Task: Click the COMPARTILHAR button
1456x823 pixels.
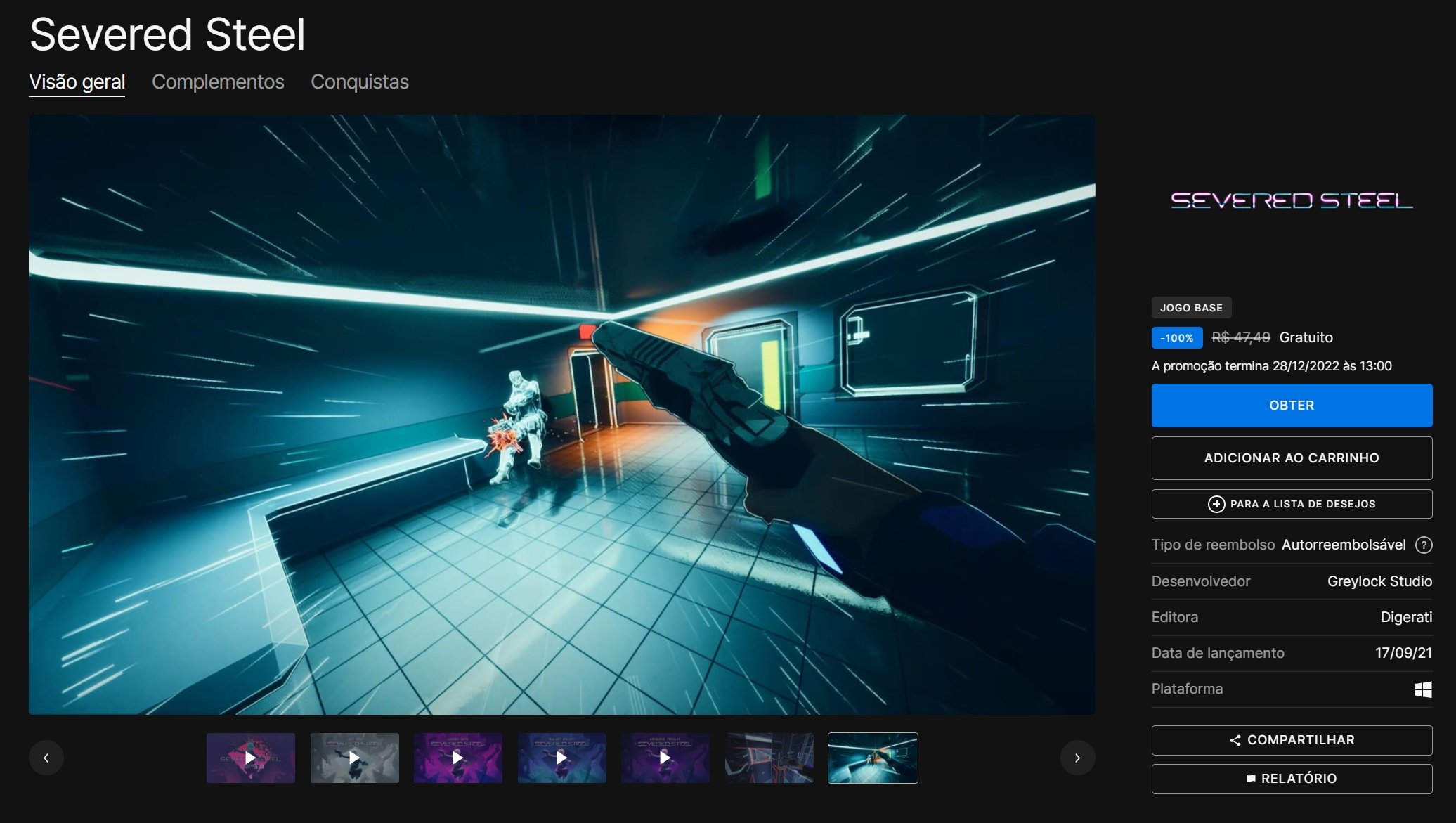Action: tap(1292, 740)
